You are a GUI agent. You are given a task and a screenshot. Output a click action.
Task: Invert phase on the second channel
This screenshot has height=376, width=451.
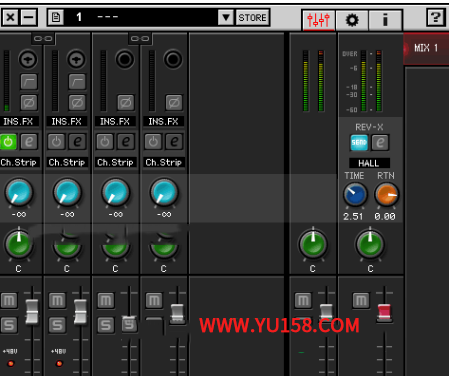click(x=77, y=103)
